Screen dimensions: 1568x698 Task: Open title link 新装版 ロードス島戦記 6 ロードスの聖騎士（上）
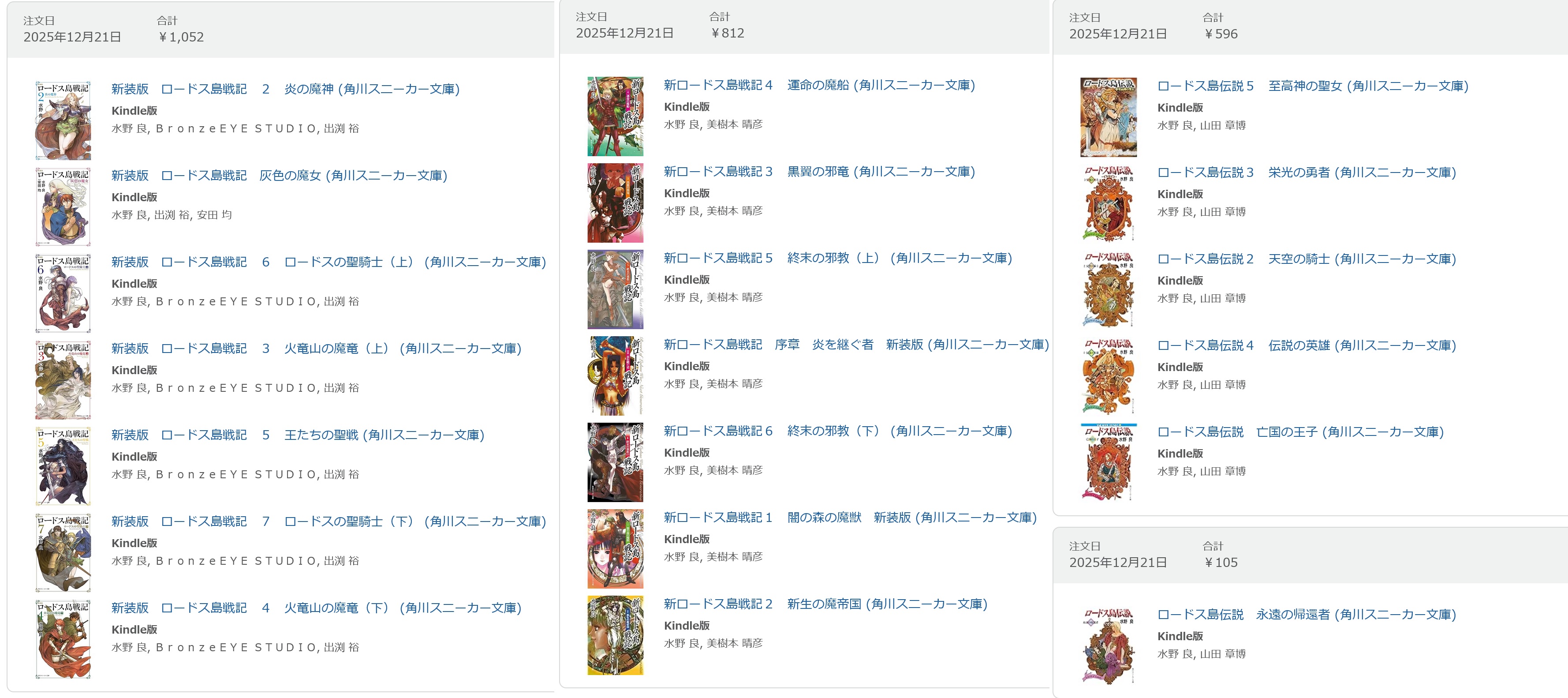[329, 262]
